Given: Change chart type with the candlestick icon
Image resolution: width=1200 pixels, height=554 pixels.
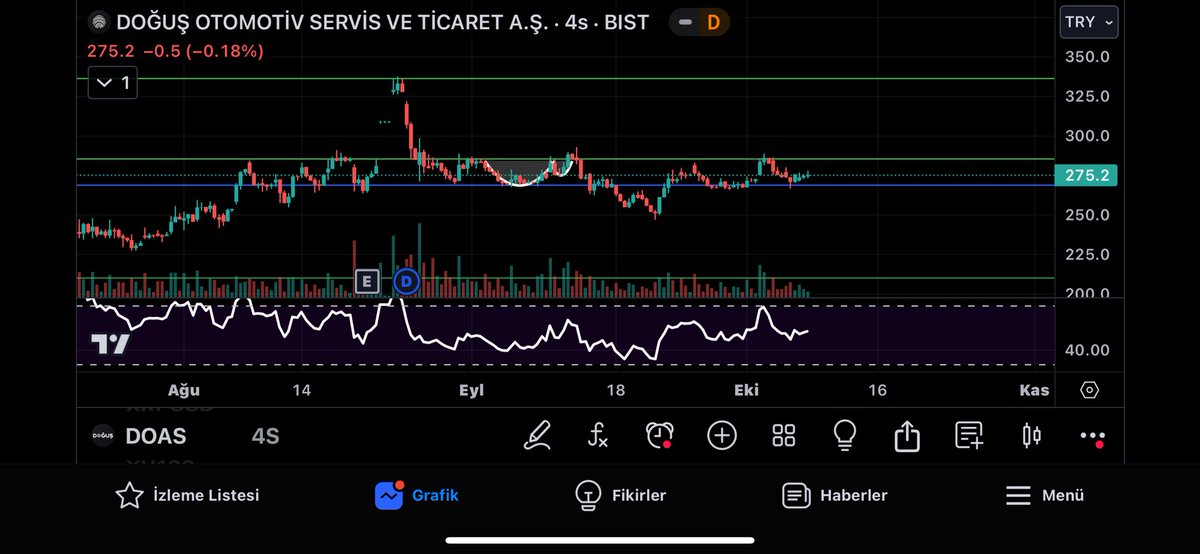Looking at the screenshot, I should [1032, 435].
